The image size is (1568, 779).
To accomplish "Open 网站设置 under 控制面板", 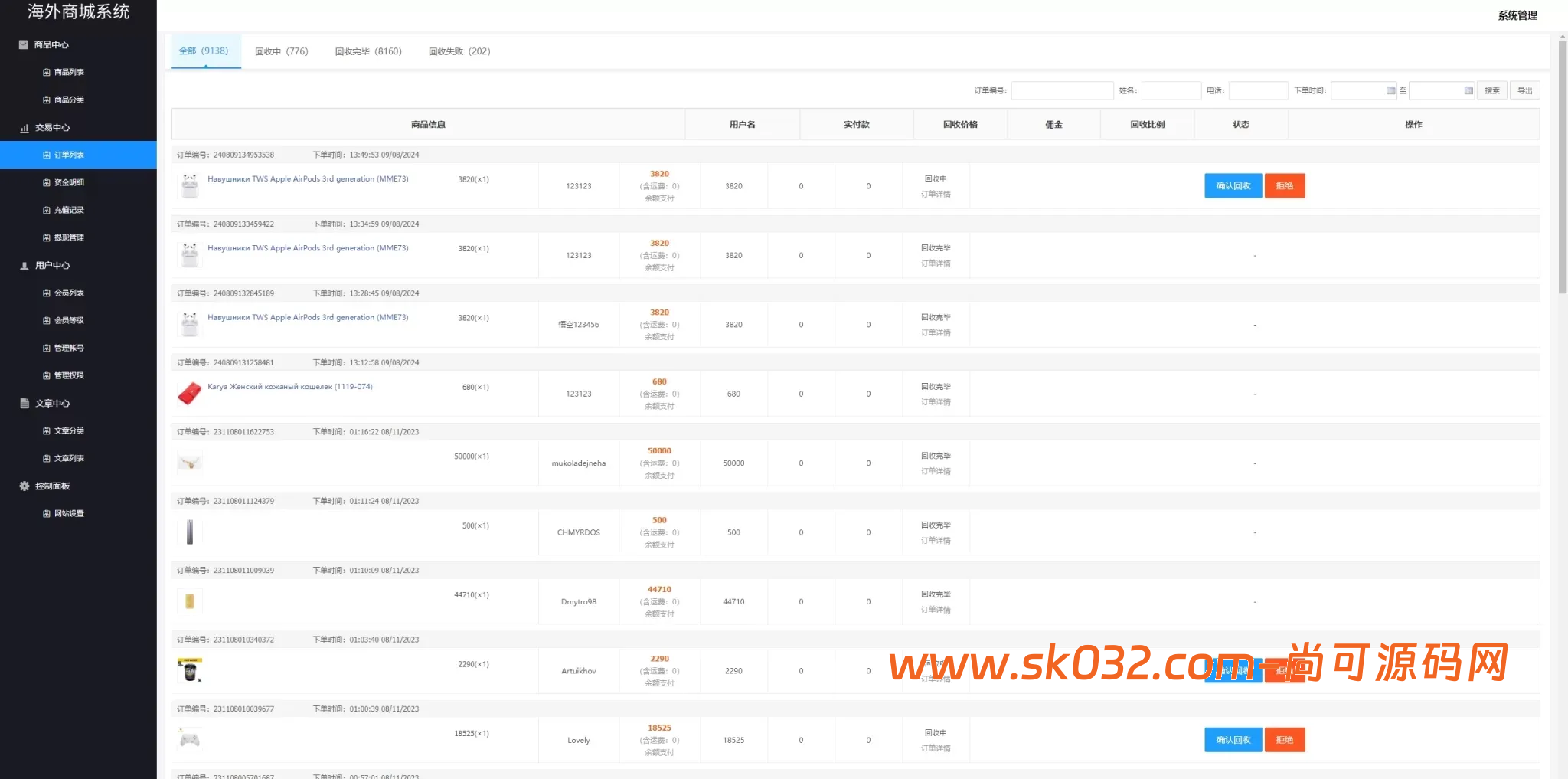I will click(69, 513).
